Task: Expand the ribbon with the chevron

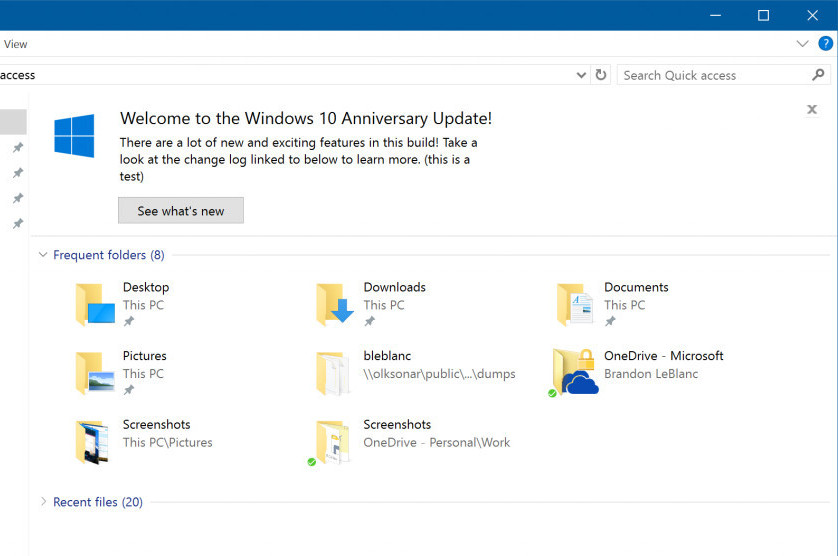Action: pos(802,44)
